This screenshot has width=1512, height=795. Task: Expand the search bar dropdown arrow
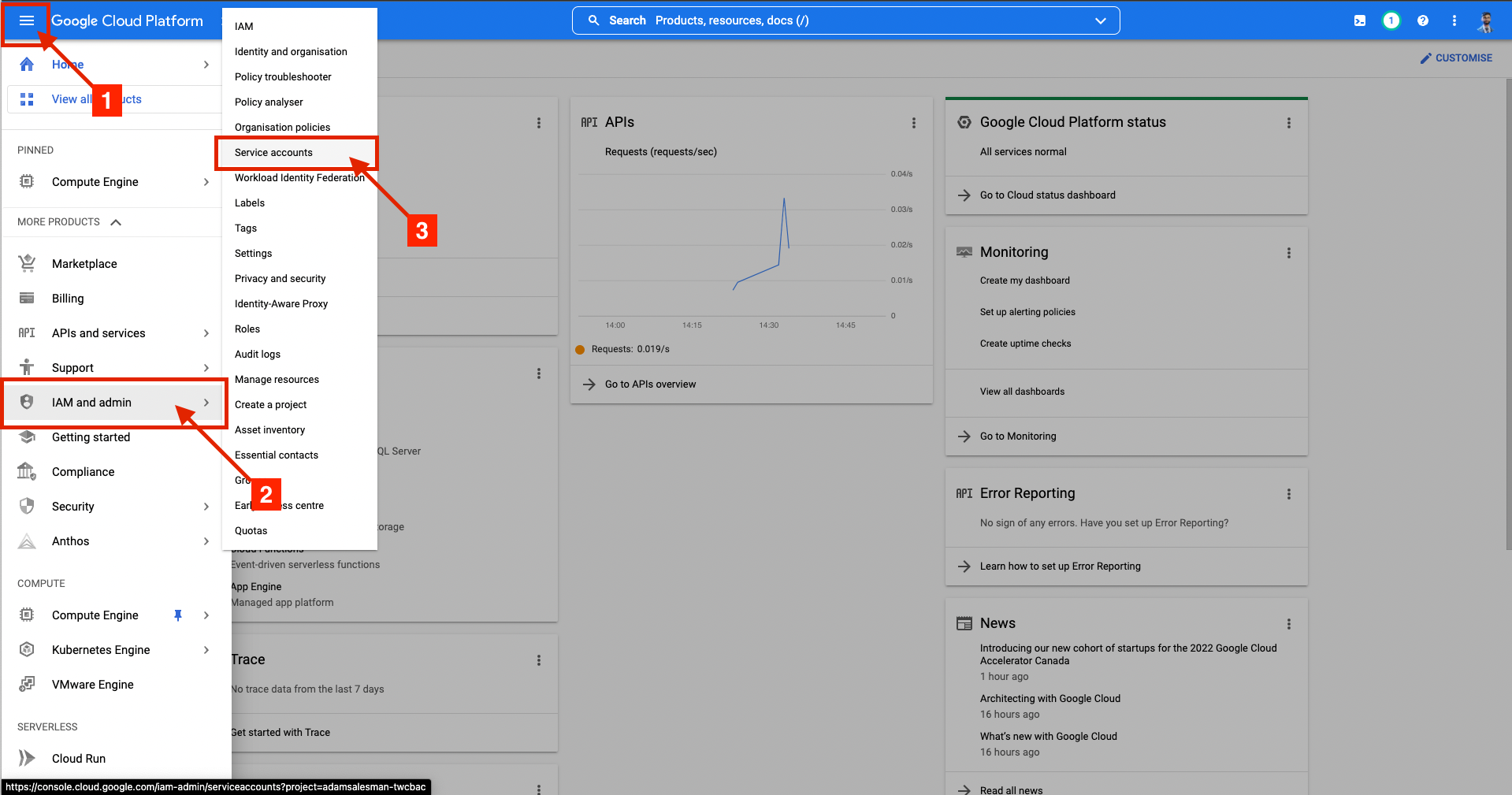click(x=1101, y=20)
